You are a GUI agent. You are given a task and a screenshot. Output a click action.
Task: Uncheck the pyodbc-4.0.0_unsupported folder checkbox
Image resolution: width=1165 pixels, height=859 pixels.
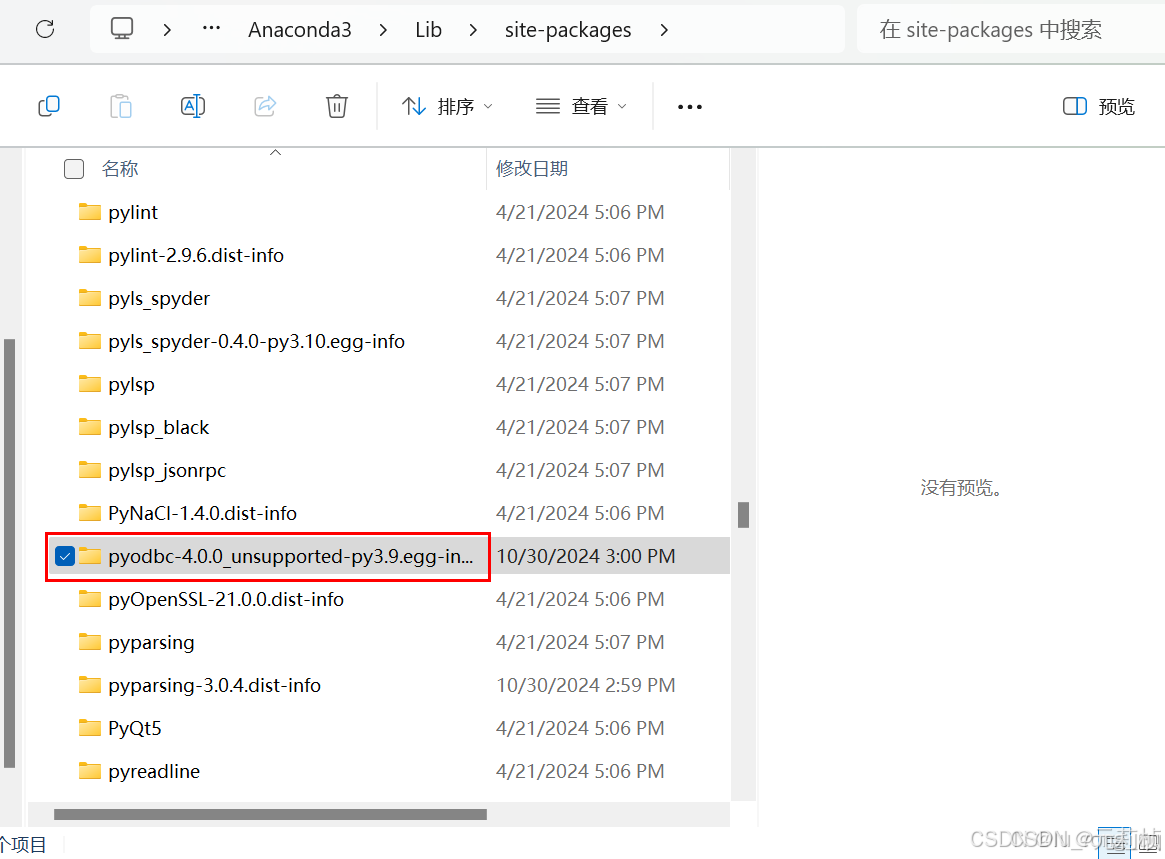coord(65,556)
